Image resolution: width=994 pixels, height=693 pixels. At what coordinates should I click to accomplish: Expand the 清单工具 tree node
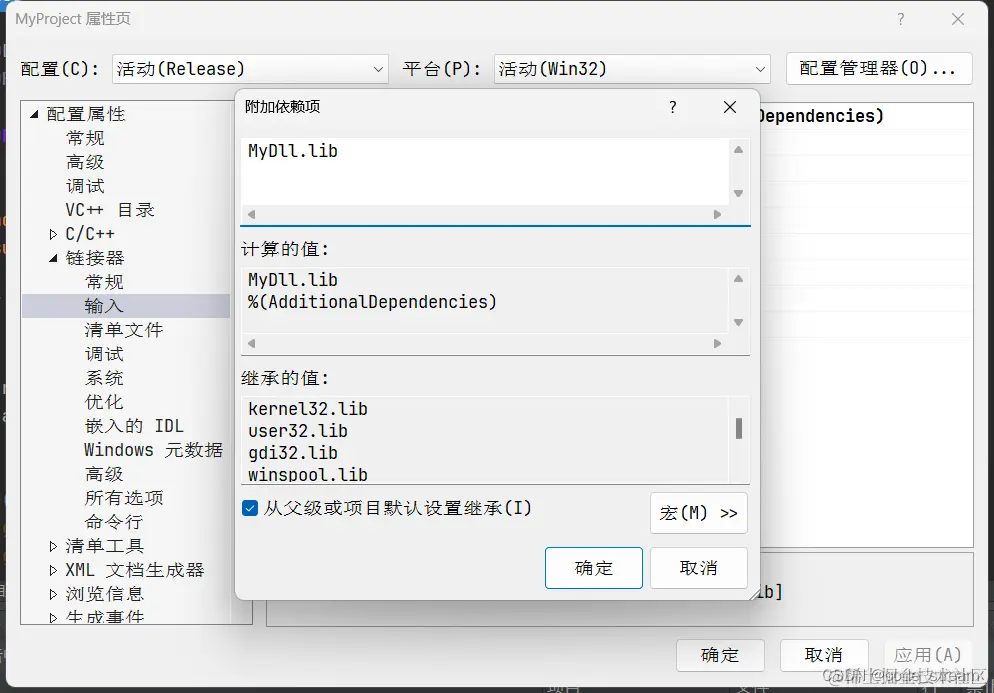[53, 546]
